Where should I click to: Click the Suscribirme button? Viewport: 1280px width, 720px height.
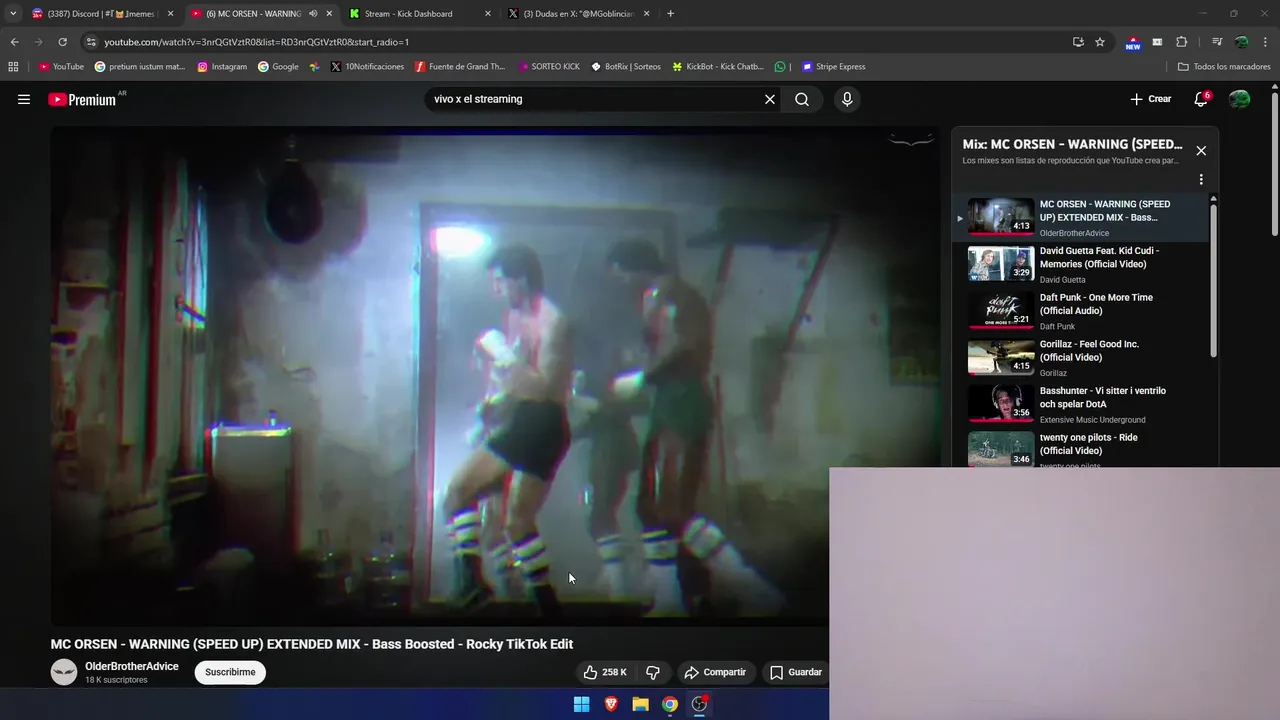point(230,672)
